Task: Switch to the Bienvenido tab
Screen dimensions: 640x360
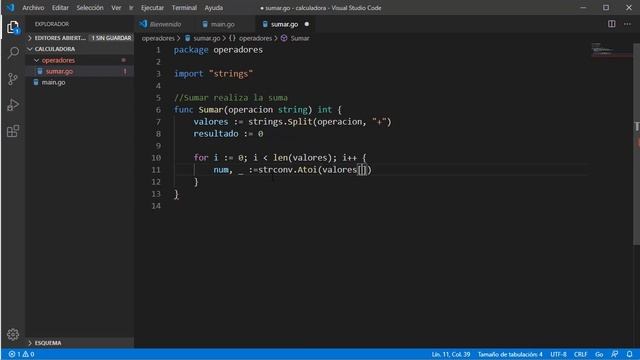Action: coord(165,24)
